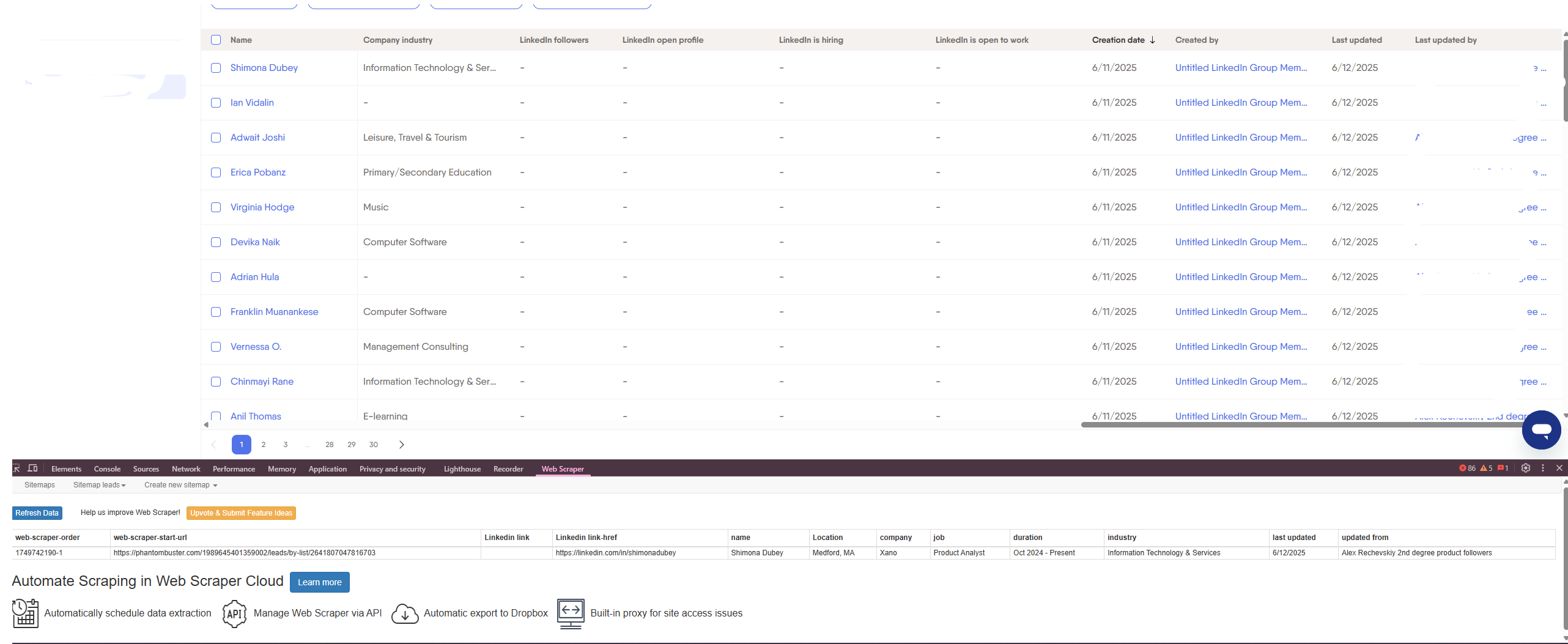The height and width of the screenshot is (644, 1568).
Task: Open the Web Scraper tab
Action: click(x=562, y=469)
